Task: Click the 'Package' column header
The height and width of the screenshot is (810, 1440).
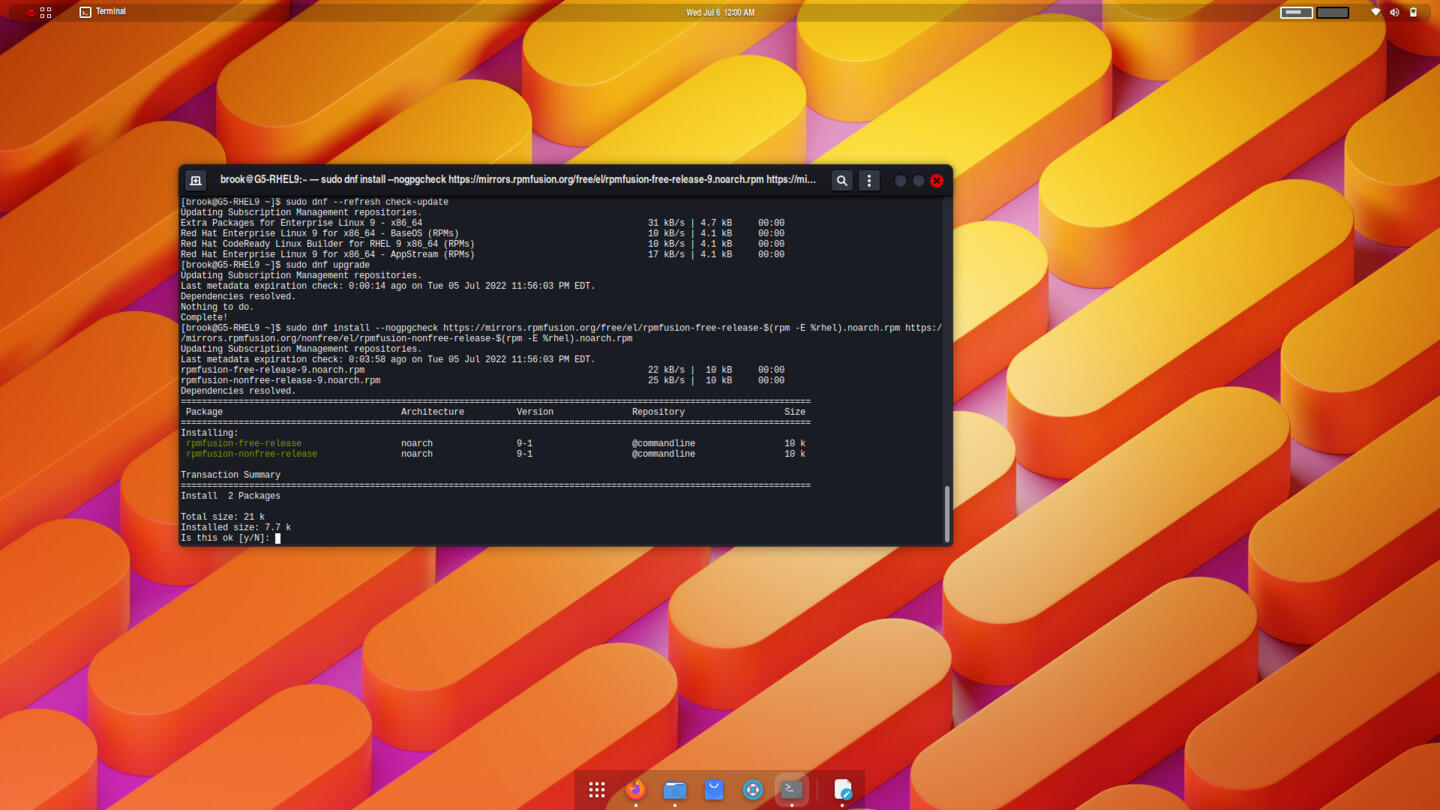Action: (x=204, y=412)
